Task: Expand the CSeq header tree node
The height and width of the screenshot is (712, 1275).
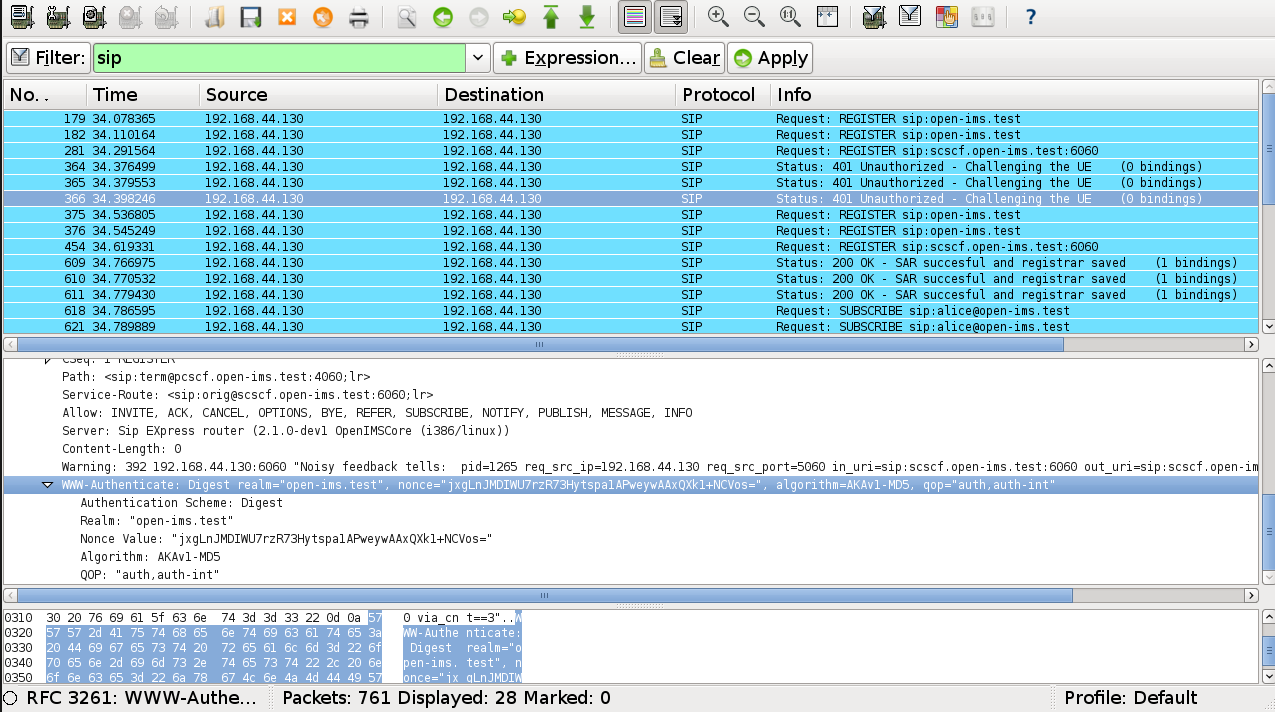Action: click(47, 360)
